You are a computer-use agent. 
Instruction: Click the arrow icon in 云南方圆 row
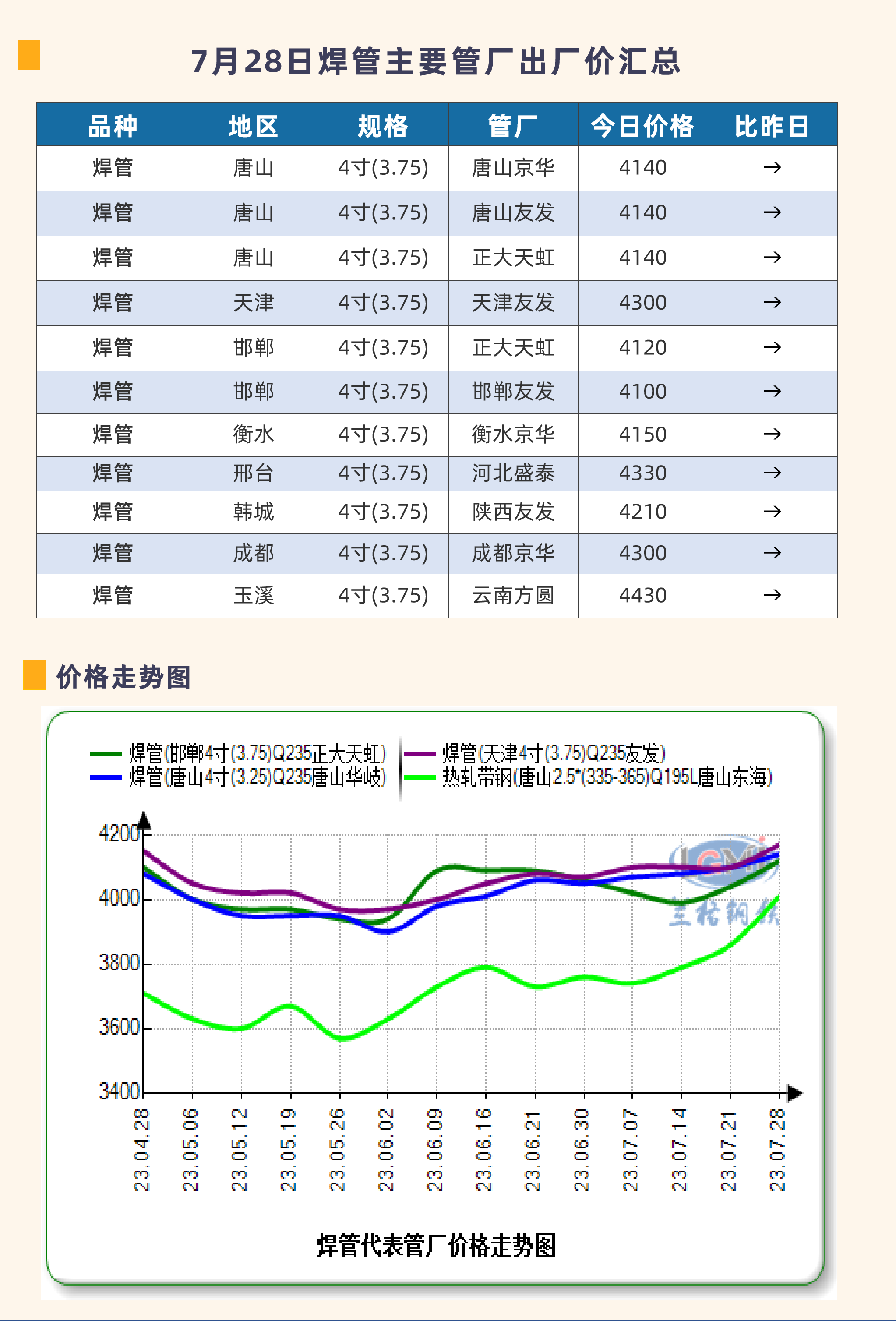pos(772,596)
